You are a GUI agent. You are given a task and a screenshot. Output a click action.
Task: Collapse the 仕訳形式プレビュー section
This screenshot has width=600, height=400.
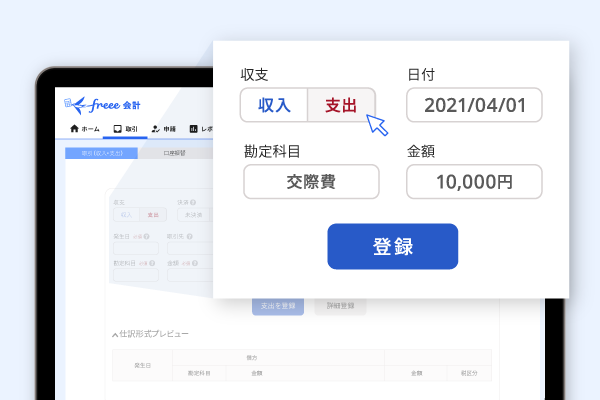[115, 333]
